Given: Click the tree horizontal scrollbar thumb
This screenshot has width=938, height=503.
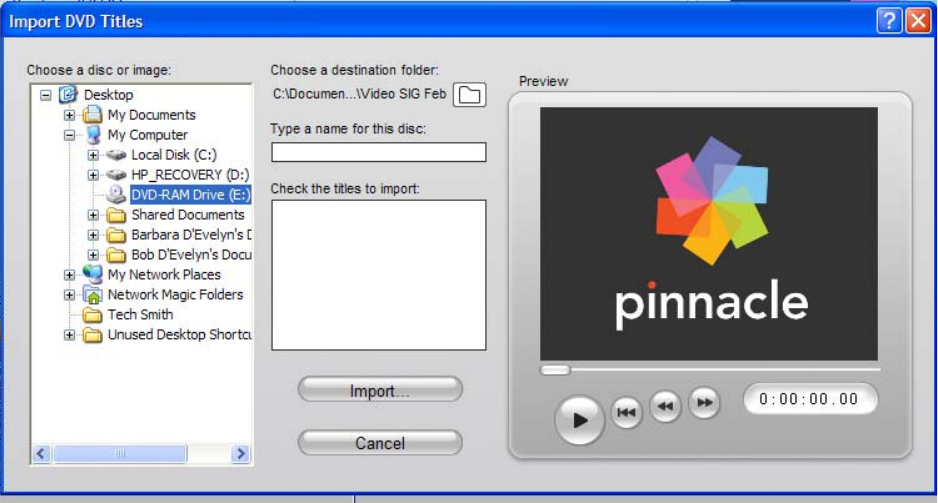Looking at the screenshot, I should [x=120, y=454].
